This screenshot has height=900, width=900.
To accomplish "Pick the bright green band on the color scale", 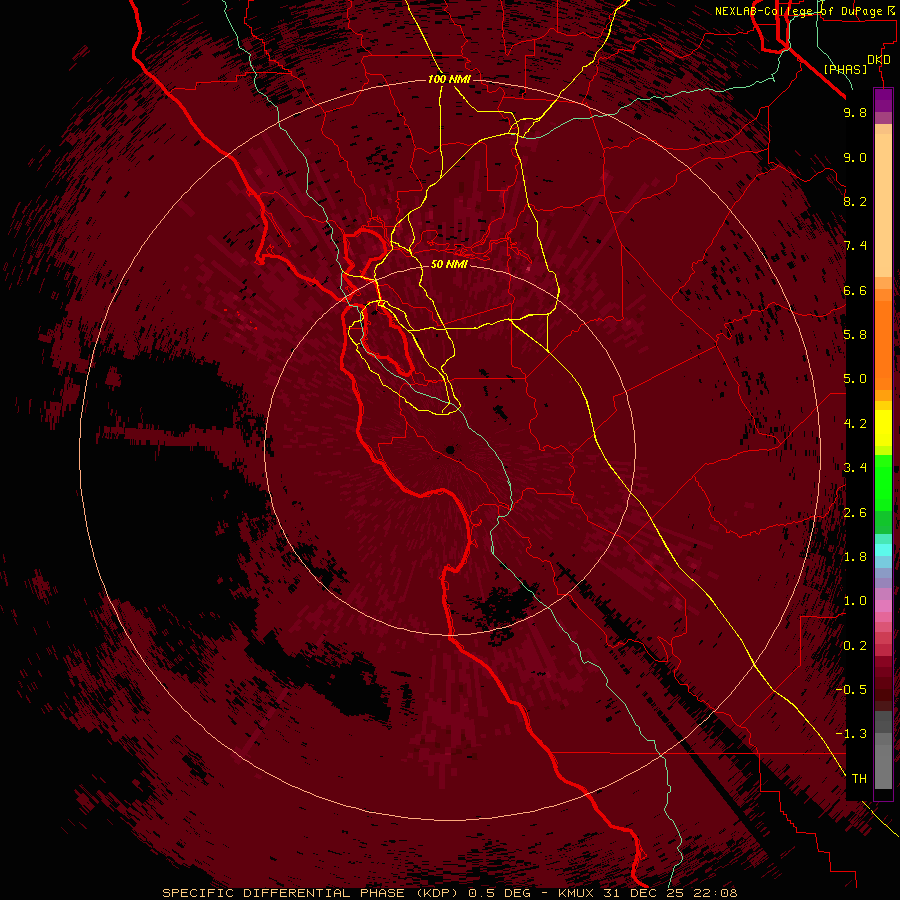I will point(883,483).
